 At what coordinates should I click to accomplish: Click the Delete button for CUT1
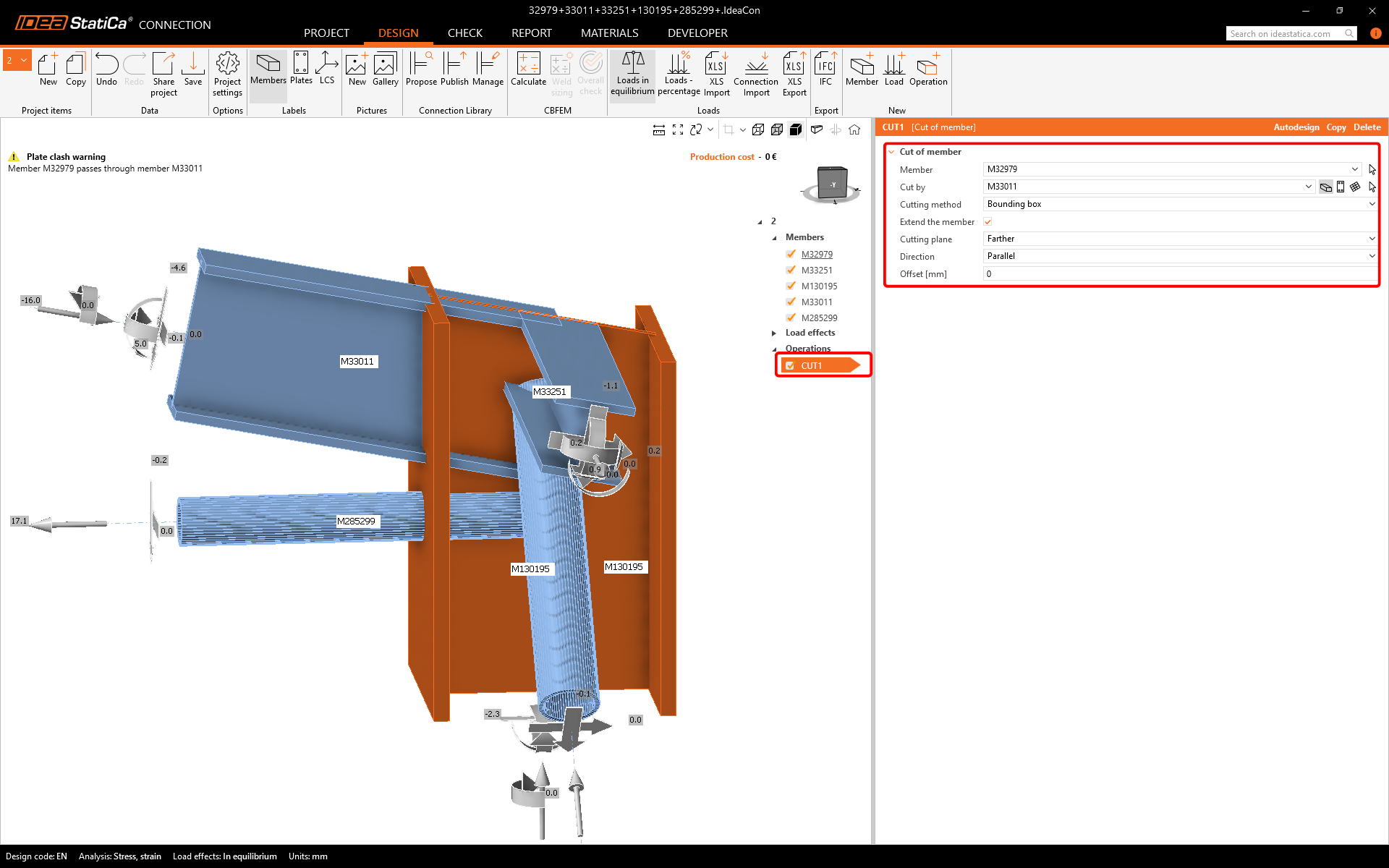click(x=1367, y=127)
